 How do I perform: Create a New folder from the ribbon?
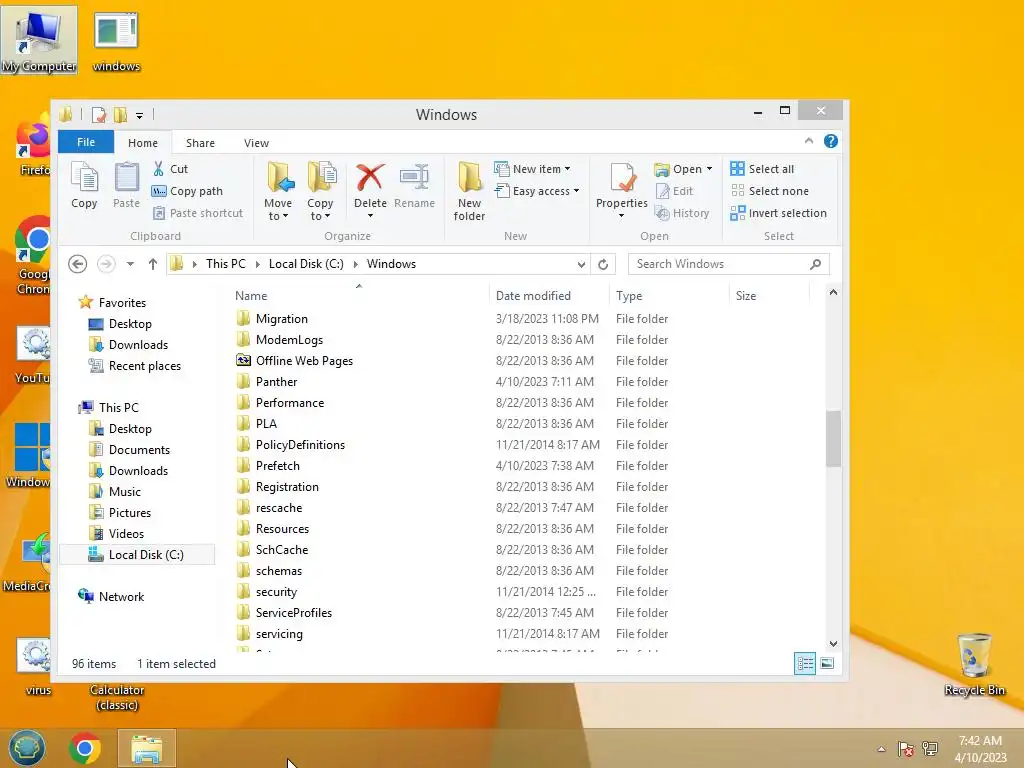(x=470, y=191)
